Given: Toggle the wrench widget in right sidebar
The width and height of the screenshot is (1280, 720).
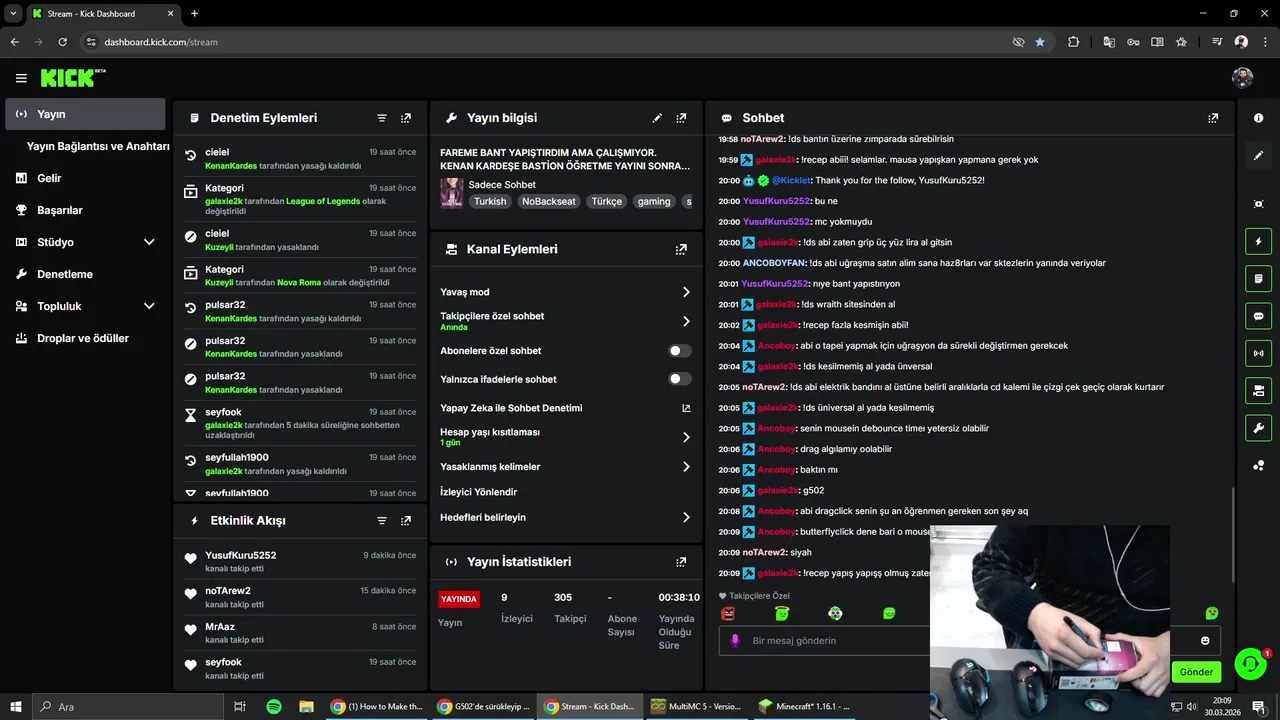Looking at the screenshot, I should point(1258,428).
